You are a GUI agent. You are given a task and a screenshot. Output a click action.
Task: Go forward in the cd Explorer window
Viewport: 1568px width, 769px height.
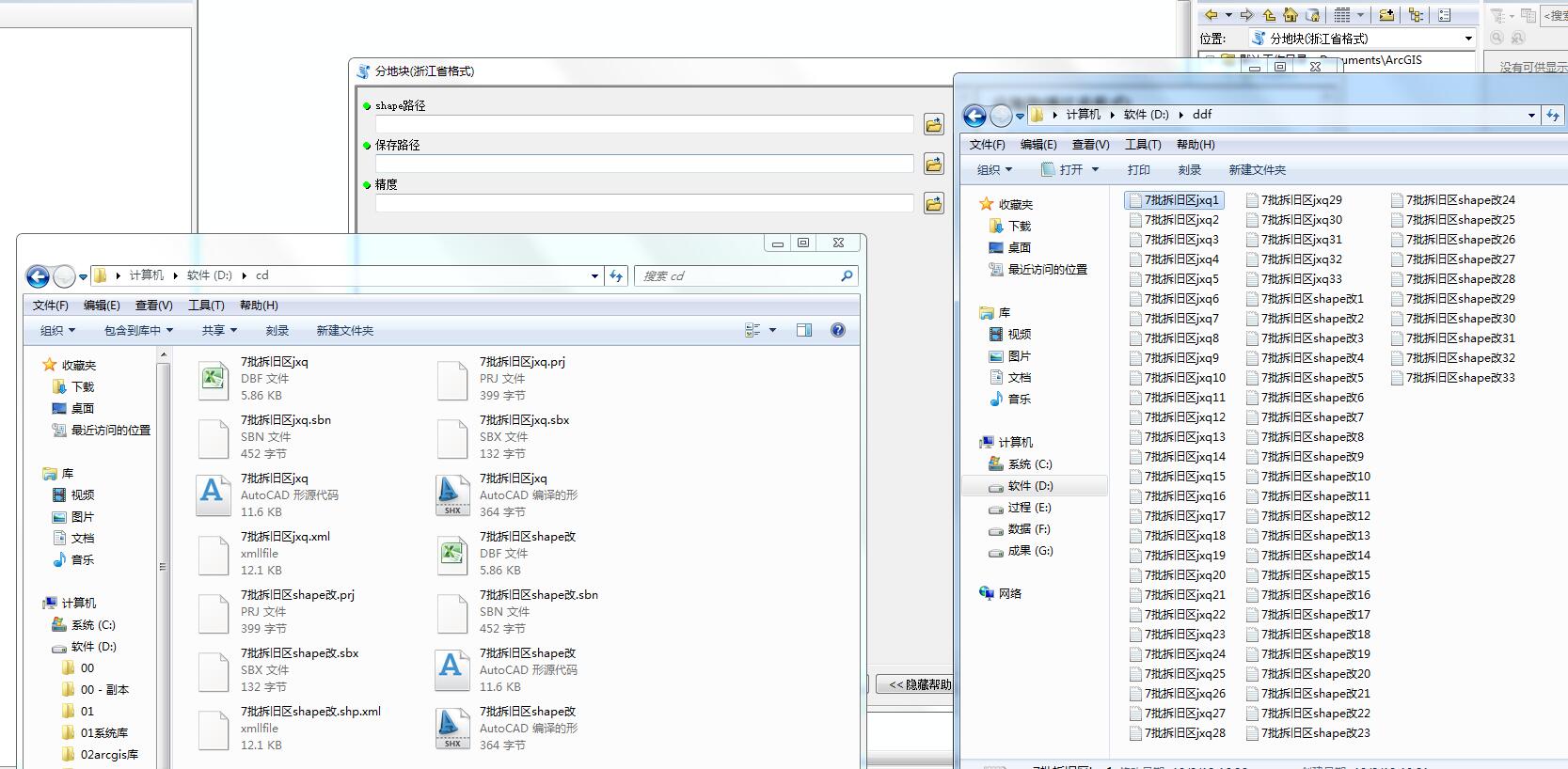tap(64, 276)
